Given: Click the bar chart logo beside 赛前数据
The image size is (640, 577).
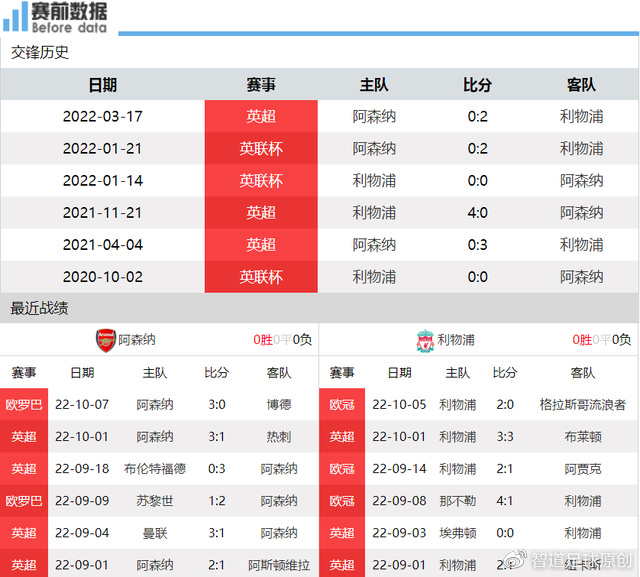Looking at the screenshot, I should (x=15, y=16).
